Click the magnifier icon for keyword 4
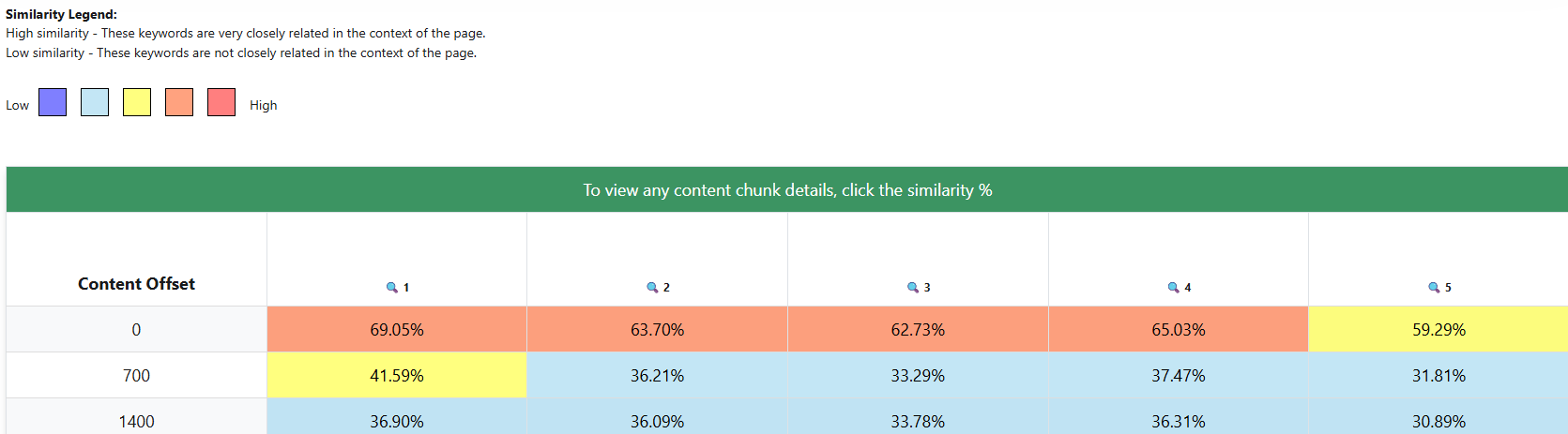Screen dimensions: 1568x434 tap(1173, 288)
